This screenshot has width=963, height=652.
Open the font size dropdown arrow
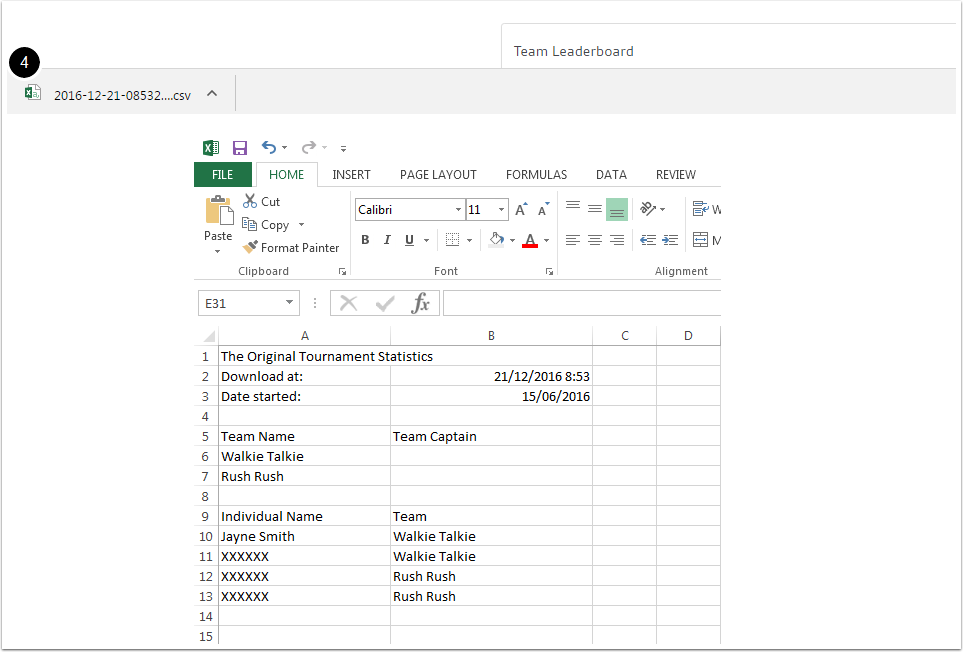coord(501,210)
